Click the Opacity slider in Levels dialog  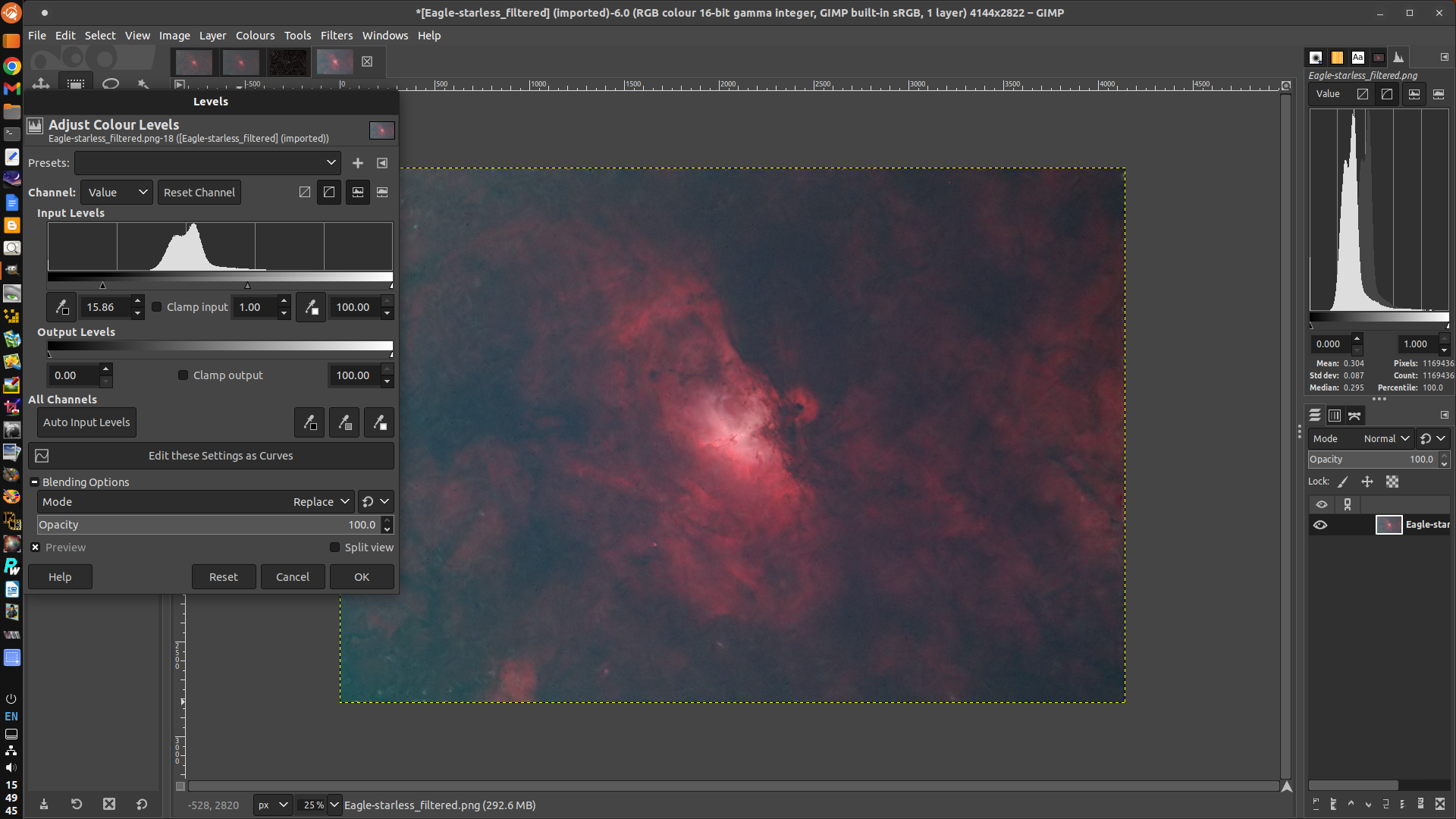pyautogui.click(x=205, y=525)
